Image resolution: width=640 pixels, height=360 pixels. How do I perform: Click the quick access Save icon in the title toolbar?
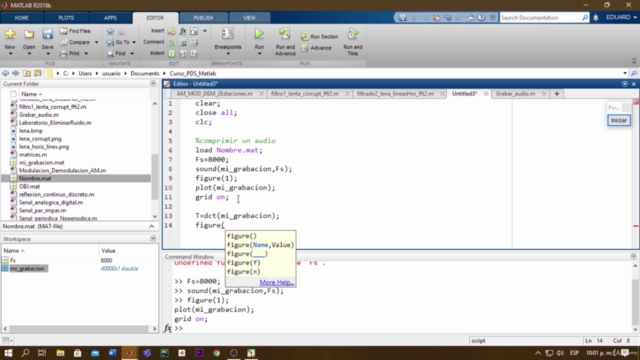402,18
